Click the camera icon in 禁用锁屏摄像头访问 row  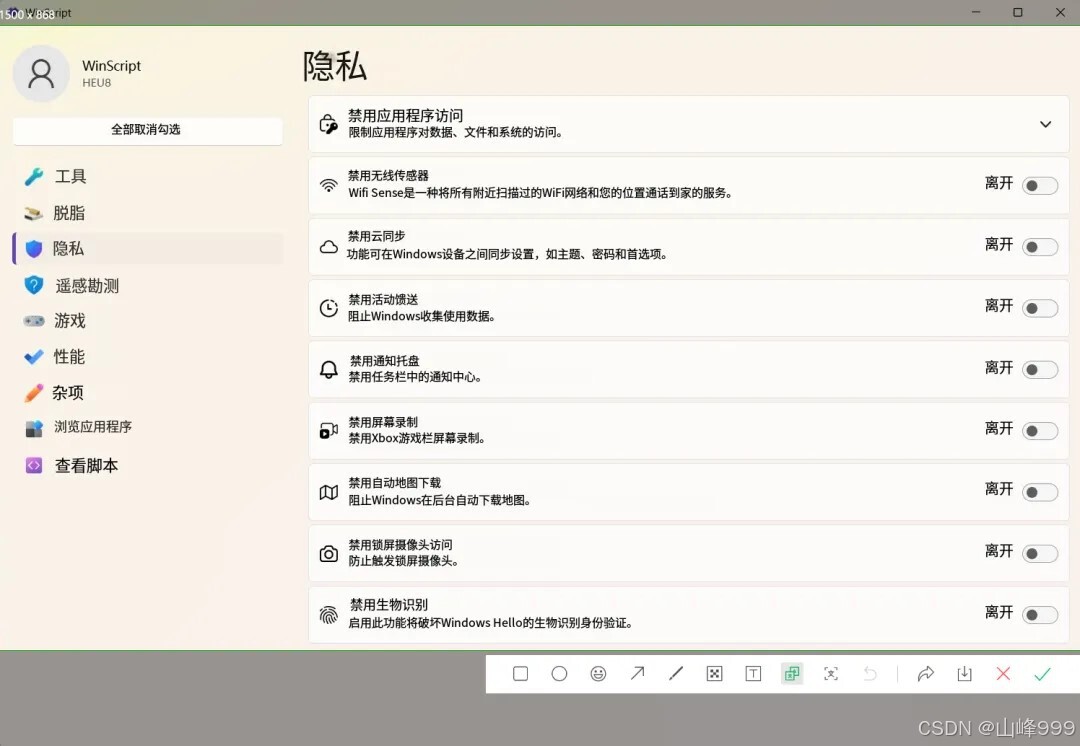tap(329, 553)
